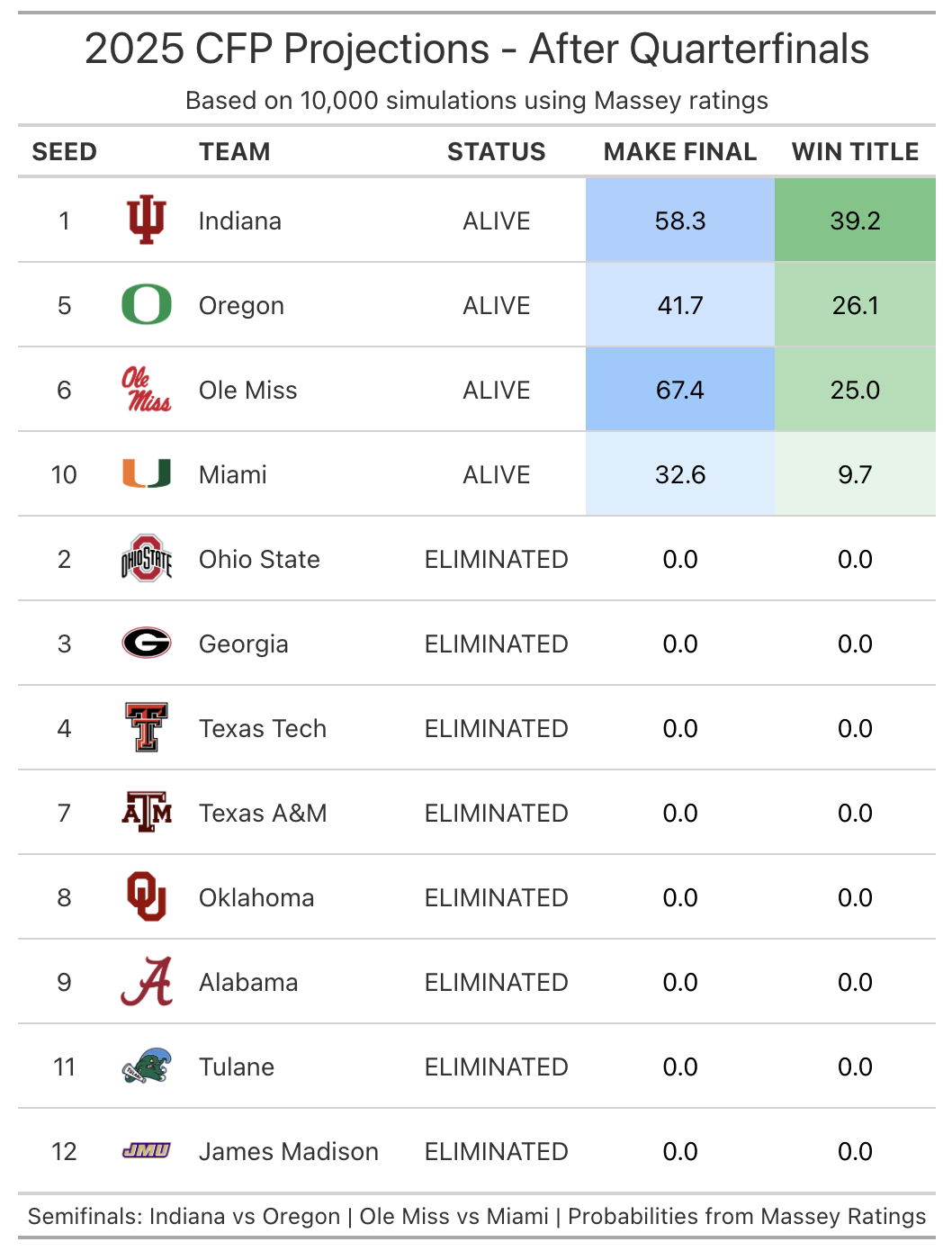Click the James Madison team name
The image size is (952, 1251).
pyautogui.click(x=289, y=1151)
